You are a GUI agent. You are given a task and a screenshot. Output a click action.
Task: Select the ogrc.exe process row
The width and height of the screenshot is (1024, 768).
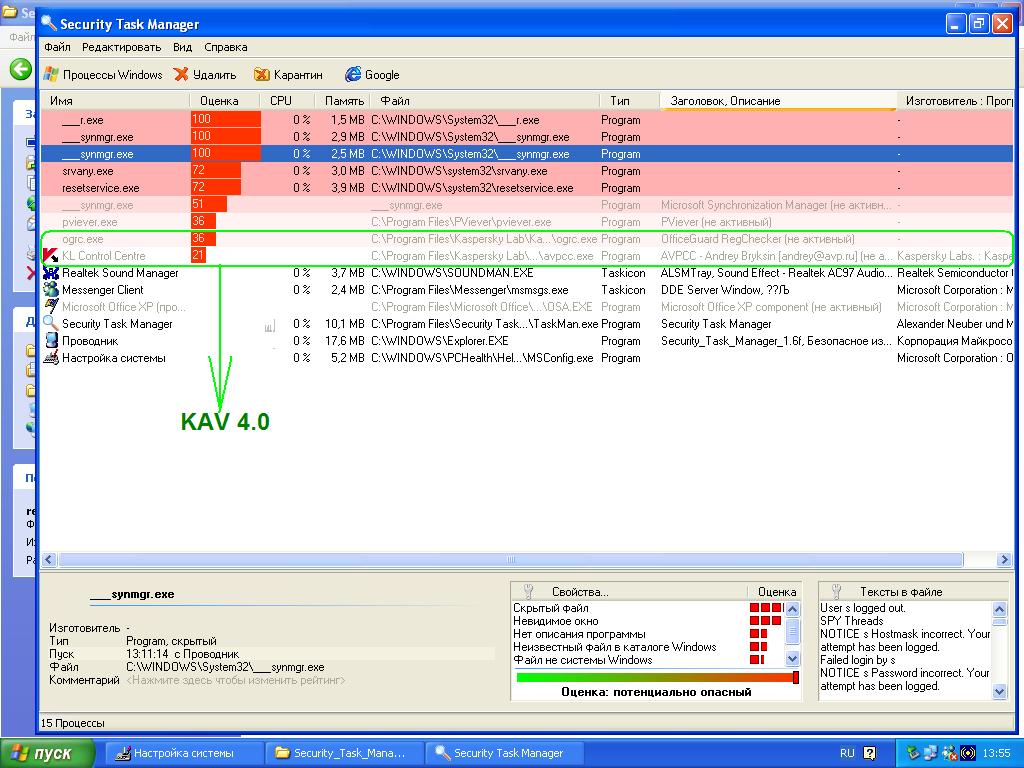(x=527, y=239)
